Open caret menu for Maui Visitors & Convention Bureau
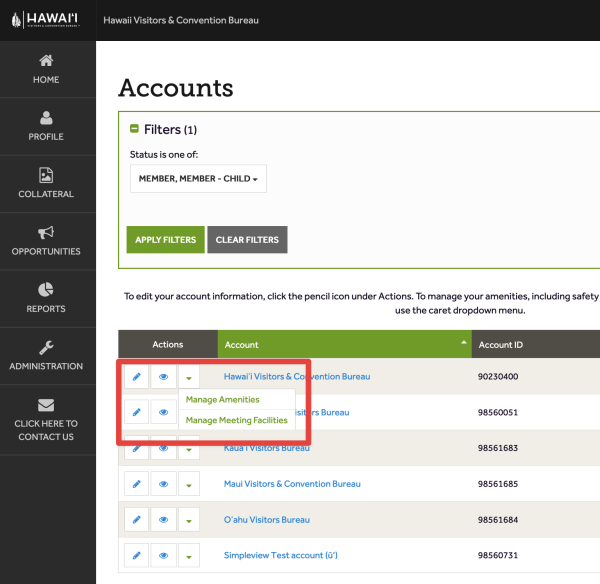Image resolution: width=600 pixels, height=584 pixels. 189,484
